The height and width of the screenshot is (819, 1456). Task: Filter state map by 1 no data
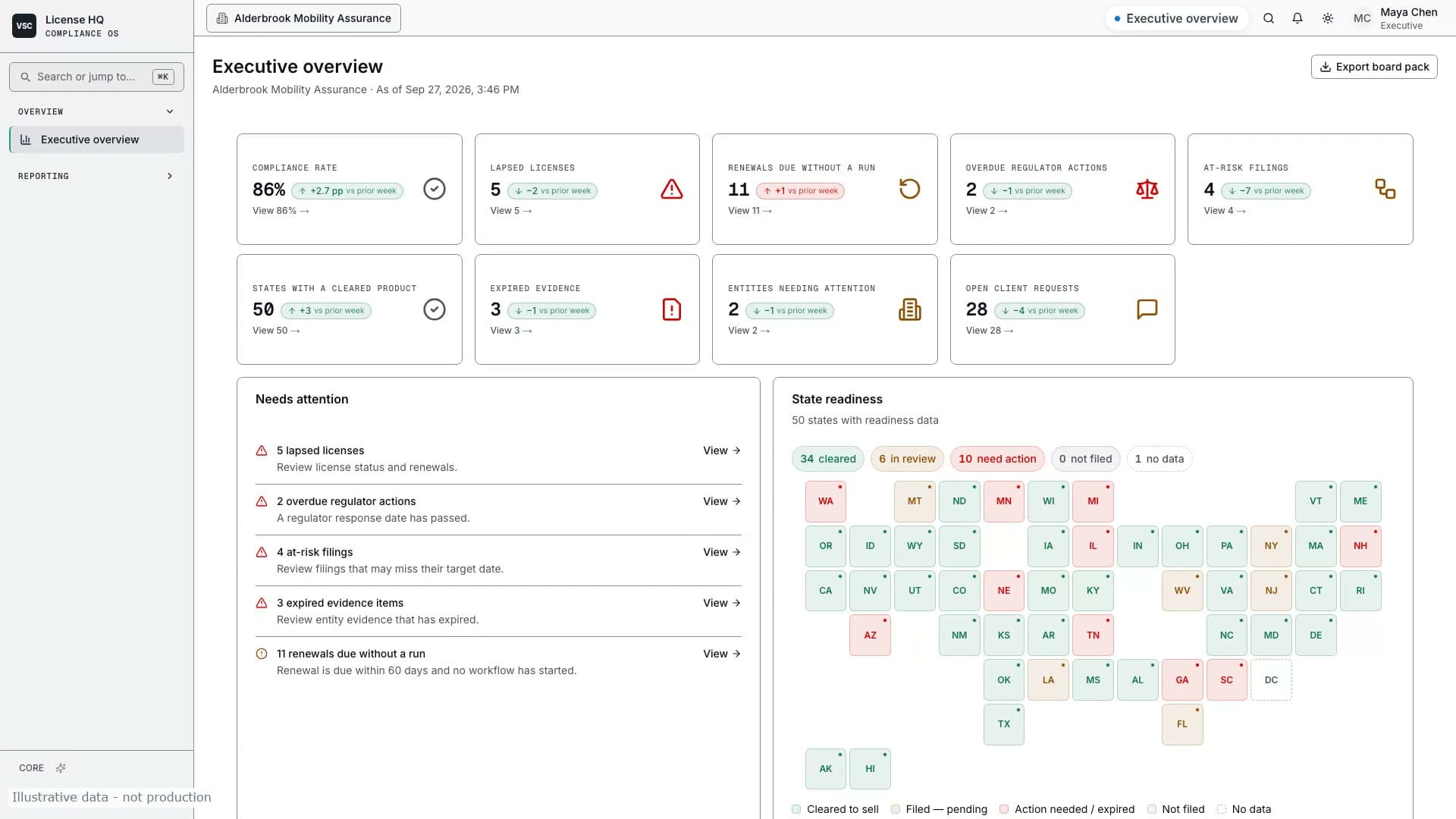pyautogui.click(x=1159, y=459)
